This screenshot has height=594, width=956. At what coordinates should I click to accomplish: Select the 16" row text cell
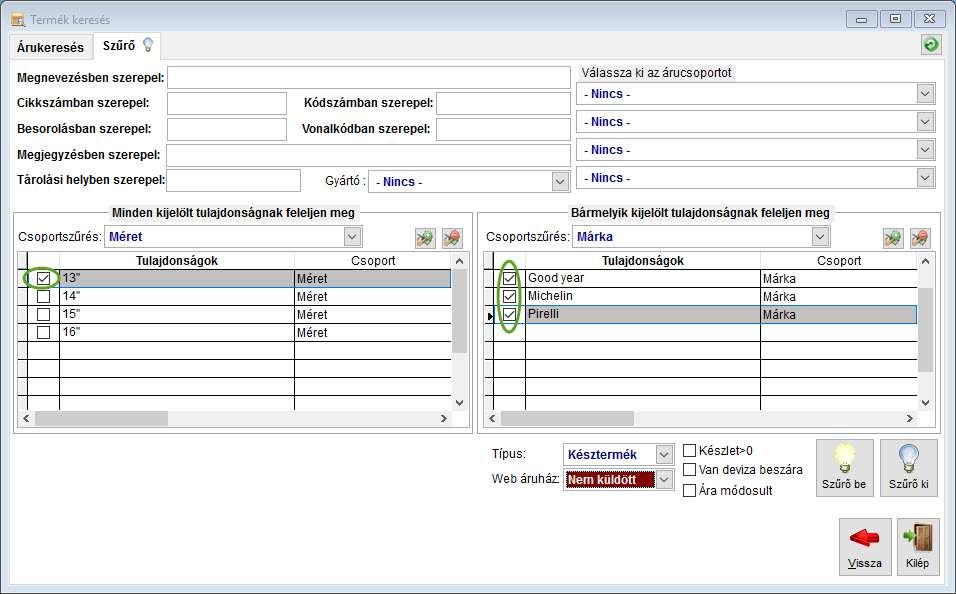click(x=177, y=332)
